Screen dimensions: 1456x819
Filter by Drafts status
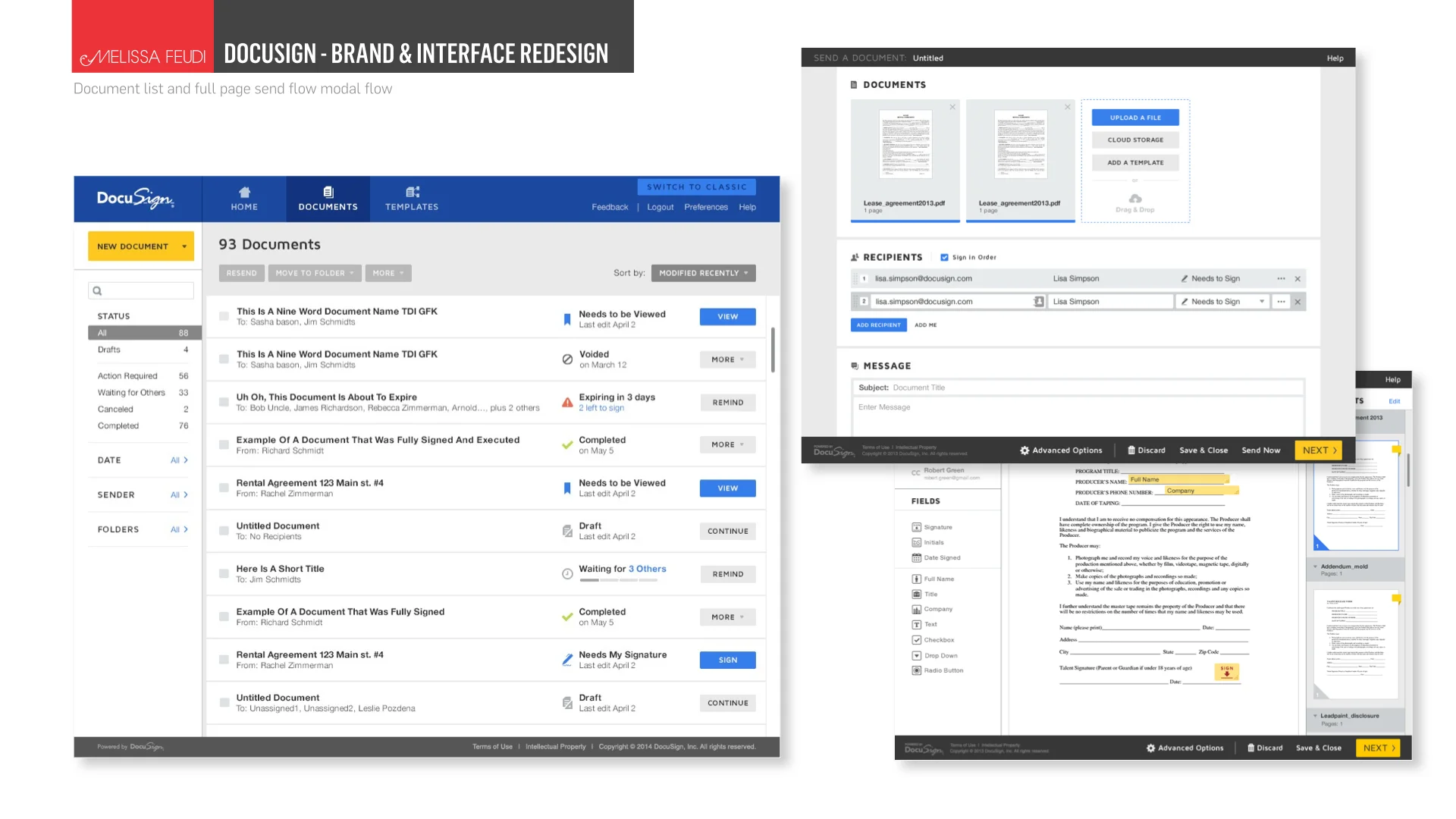click(x=143, y=350)
